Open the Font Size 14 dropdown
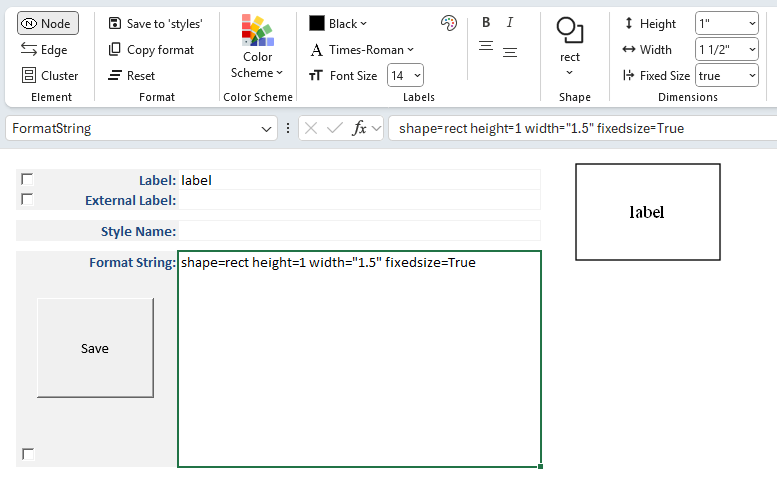The height and width of the screenshot is (481, 777). 406,75
